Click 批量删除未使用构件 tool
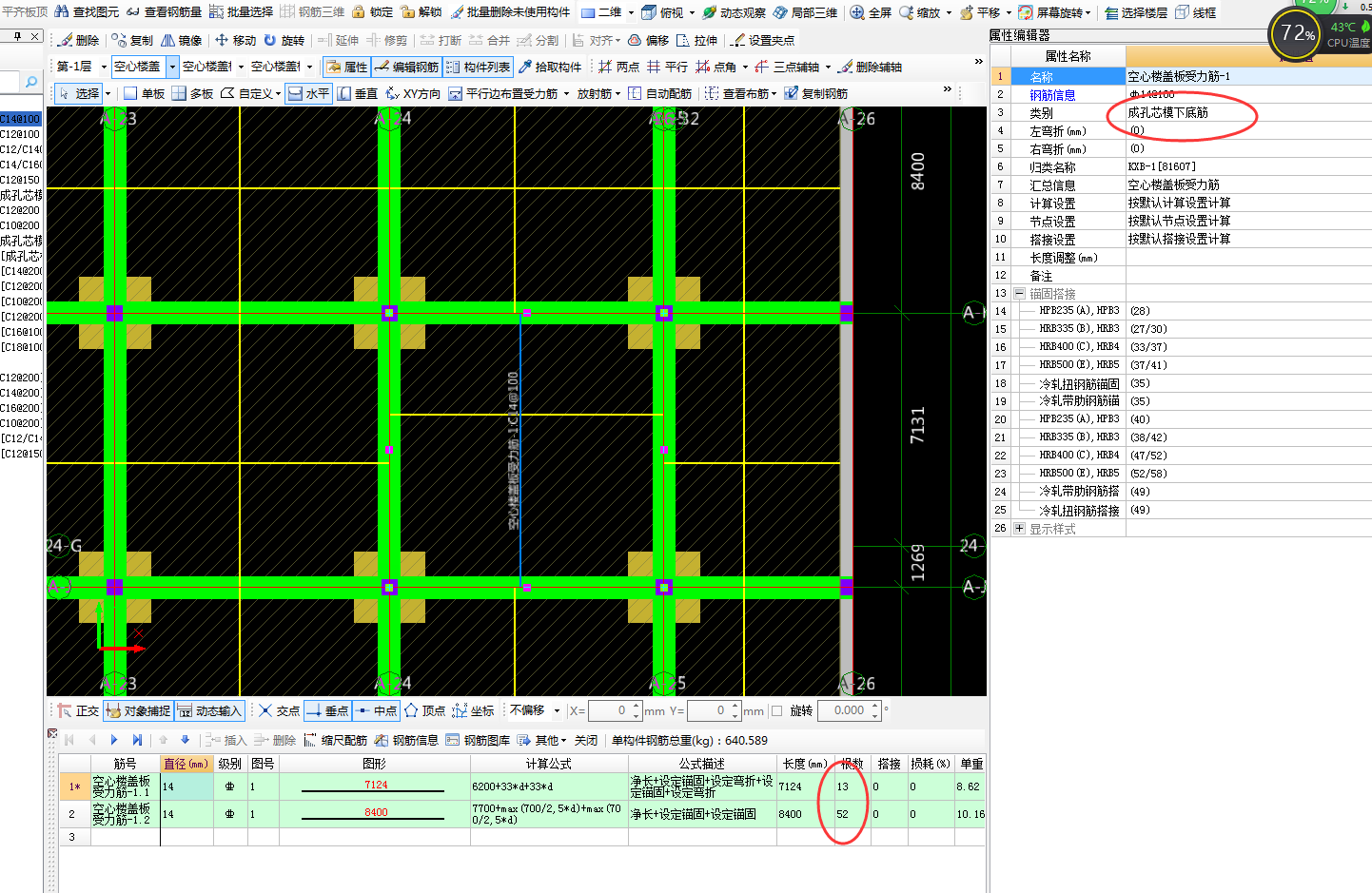This screenshot has width=1372, height=893. point(510,12)
